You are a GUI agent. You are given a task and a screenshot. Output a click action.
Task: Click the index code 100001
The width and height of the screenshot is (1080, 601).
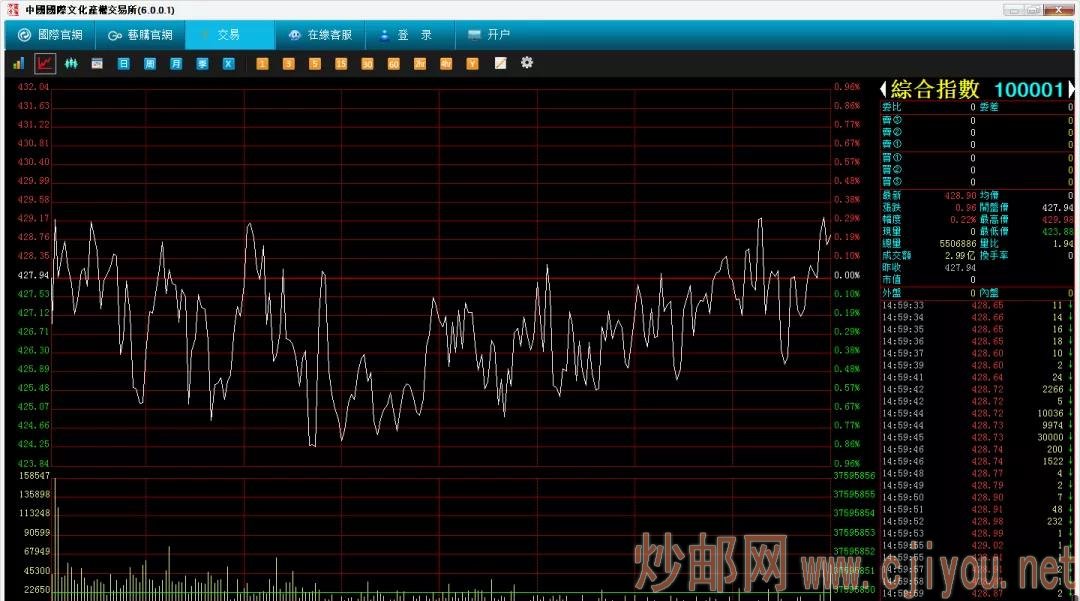(x=1029, y=89)
